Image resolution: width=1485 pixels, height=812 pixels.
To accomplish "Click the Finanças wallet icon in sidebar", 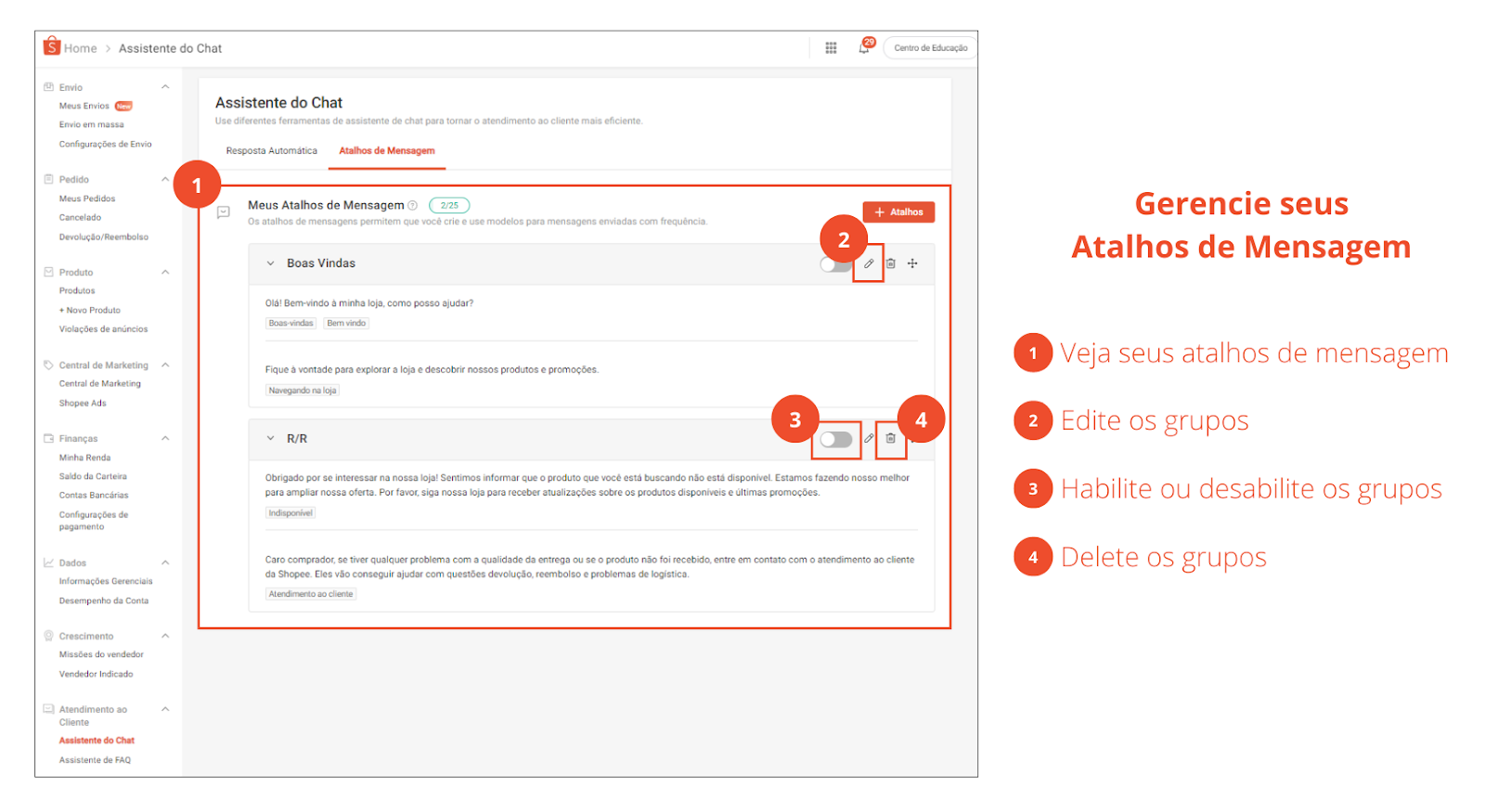I will [48, 438].
